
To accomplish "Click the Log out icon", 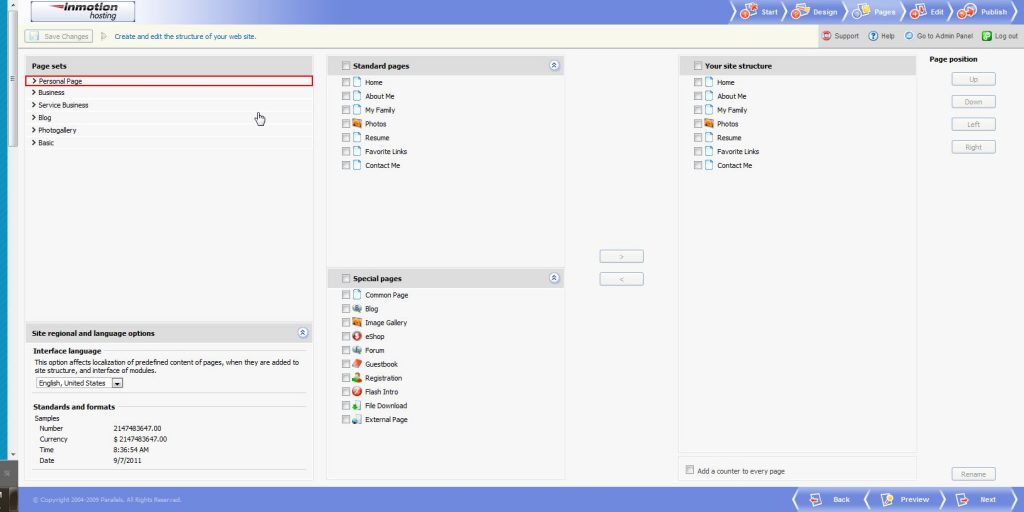I will click(987, 36).
